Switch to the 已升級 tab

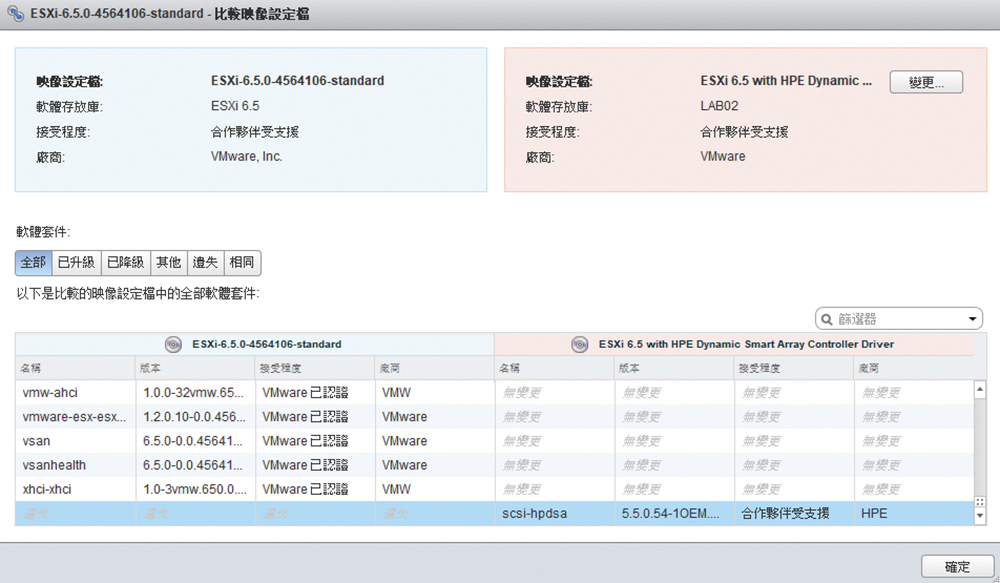point(77,263)
